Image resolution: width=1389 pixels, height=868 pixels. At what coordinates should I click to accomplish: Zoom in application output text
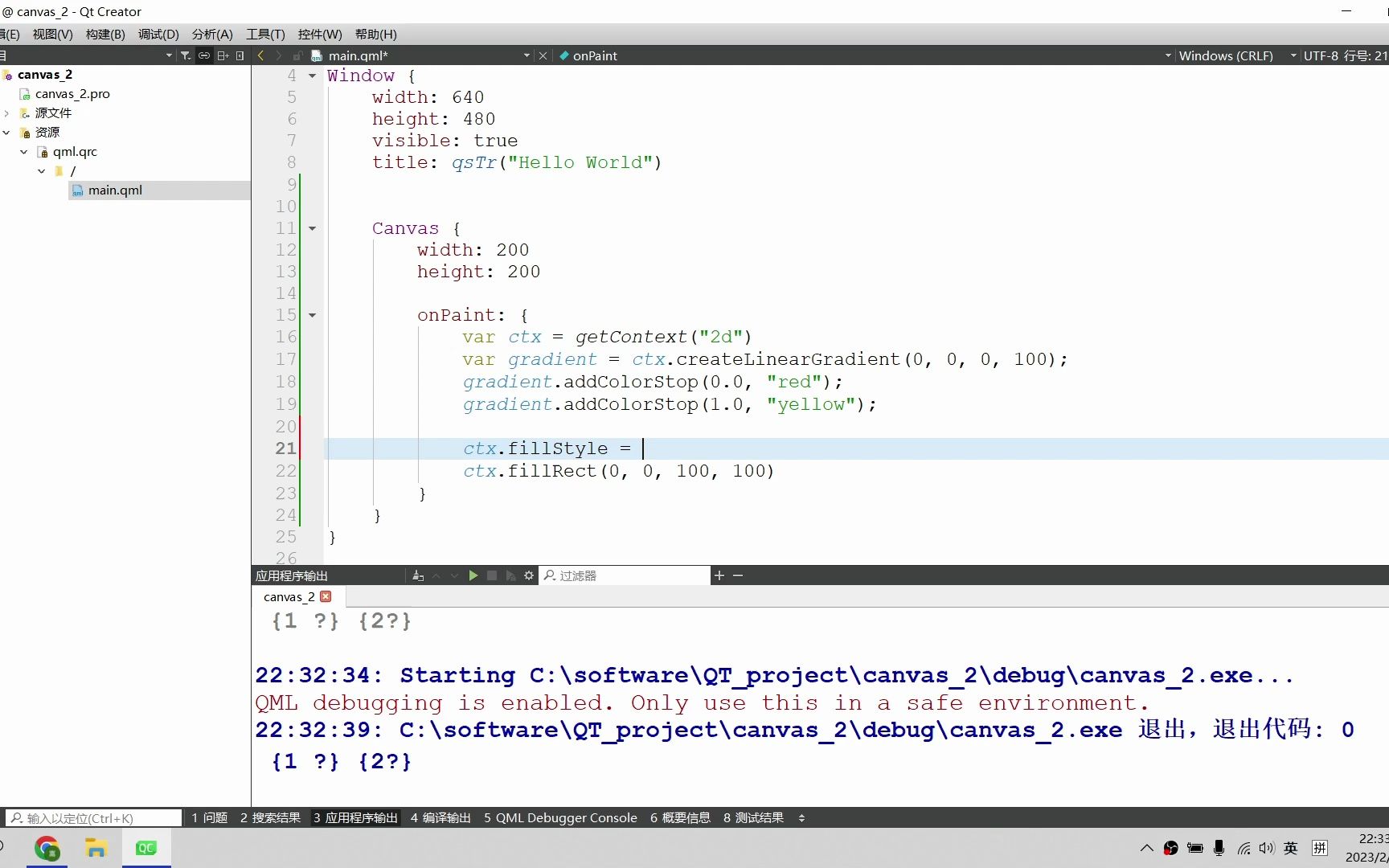tap(719, 575)
